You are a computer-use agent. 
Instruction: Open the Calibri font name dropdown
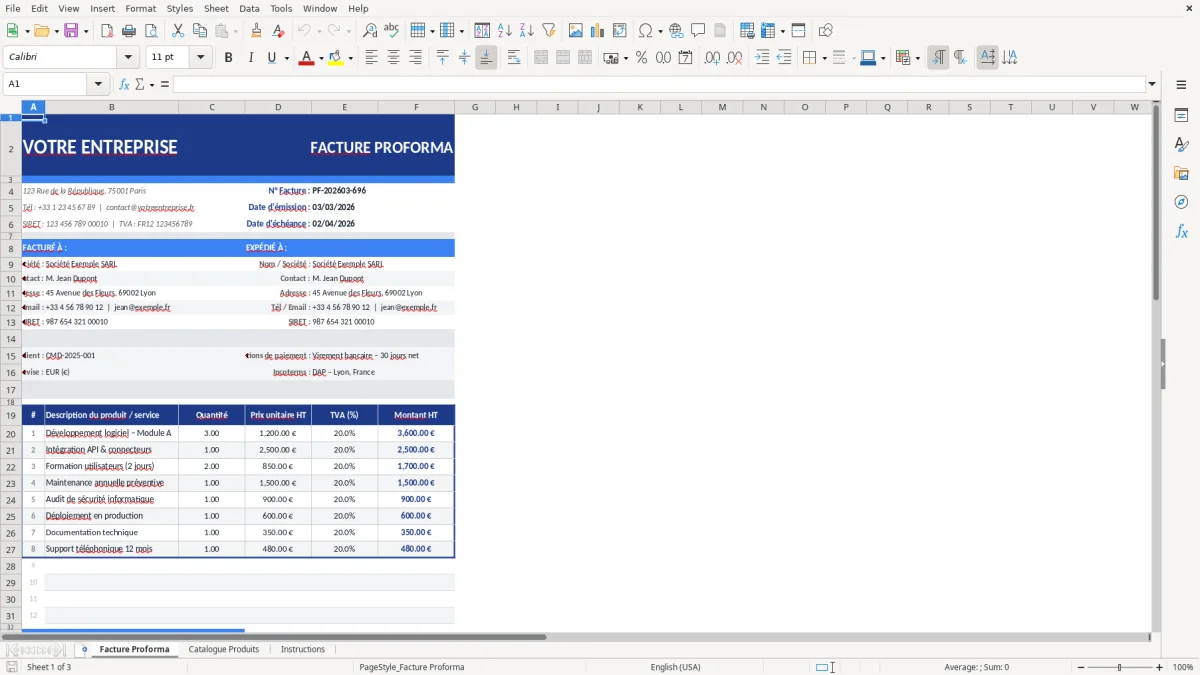(127, 57)
